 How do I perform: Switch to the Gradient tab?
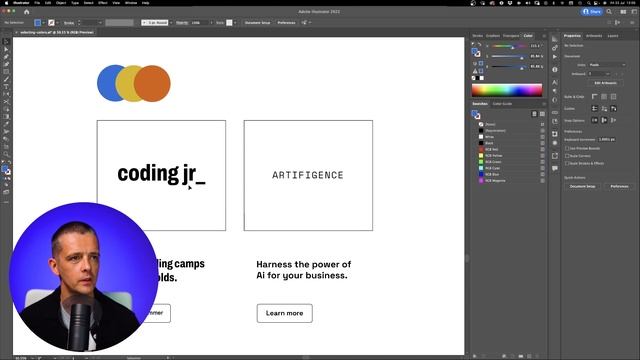pos(493,36)
